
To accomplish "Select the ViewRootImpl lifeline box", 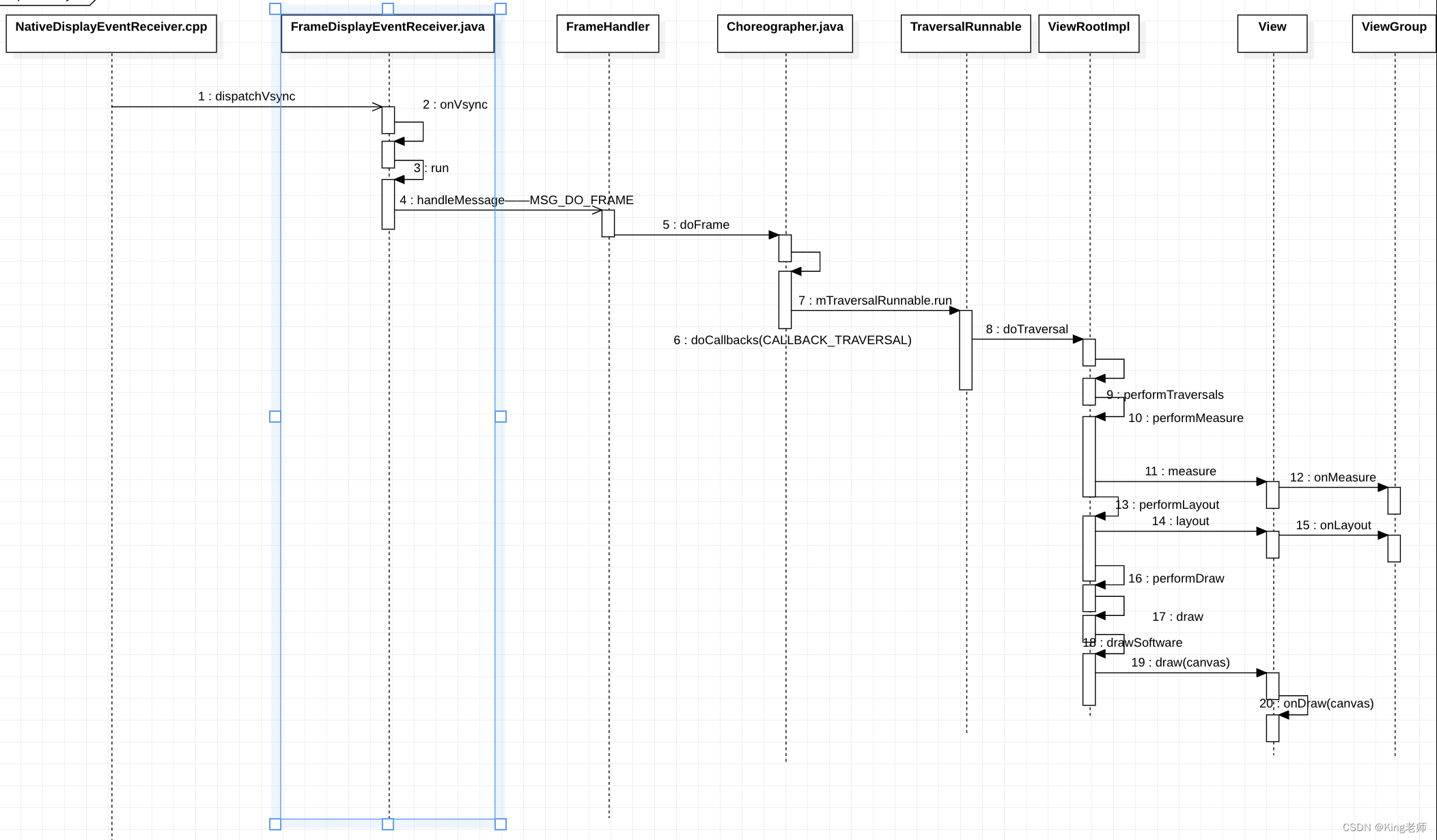I will 1089,33.
